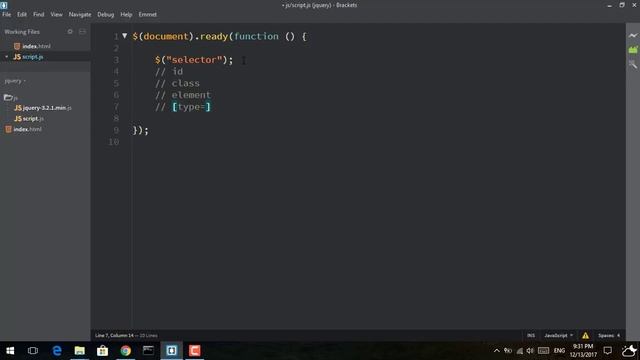Click the indentation size value 4
Viewport: 640px width, 360px height.
618,335
